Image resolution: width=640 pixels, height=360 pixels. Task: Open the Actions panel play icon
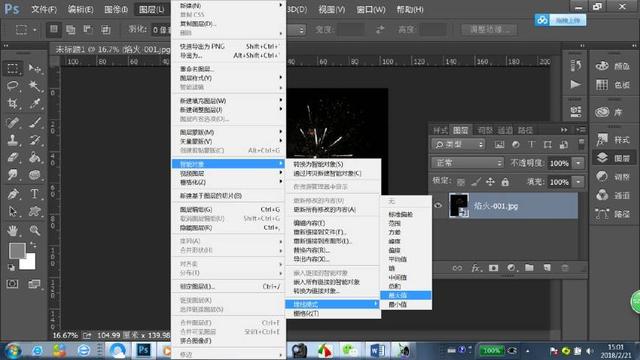pyautogui.click(x=576, y=84)
